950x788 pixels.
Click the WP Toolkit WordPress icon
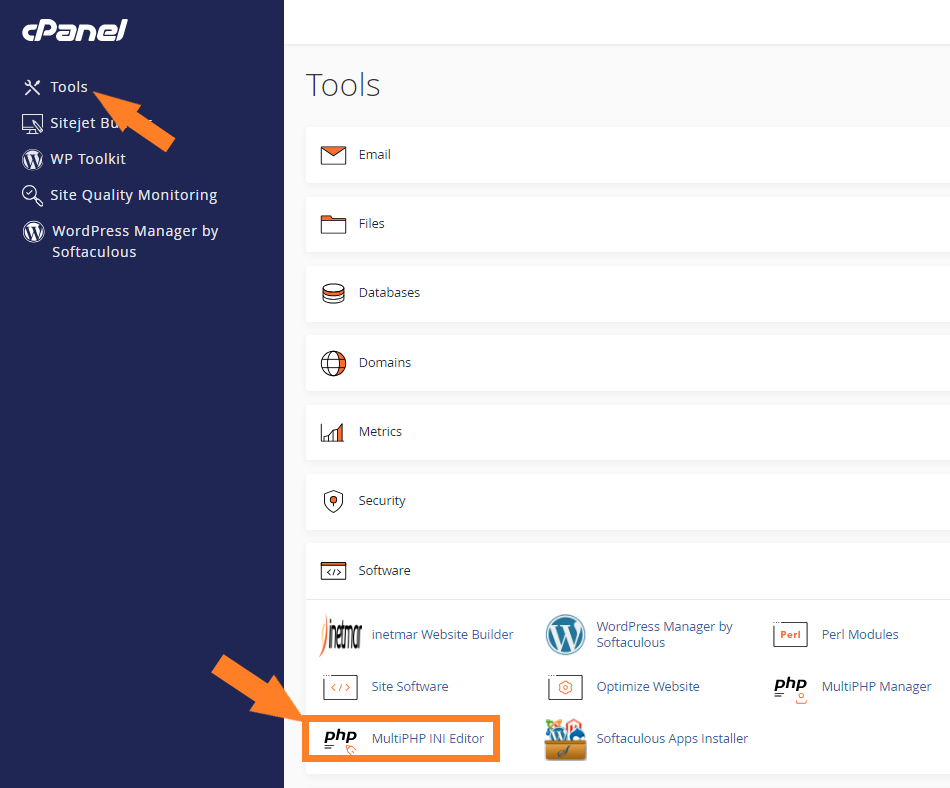[33, 159]
